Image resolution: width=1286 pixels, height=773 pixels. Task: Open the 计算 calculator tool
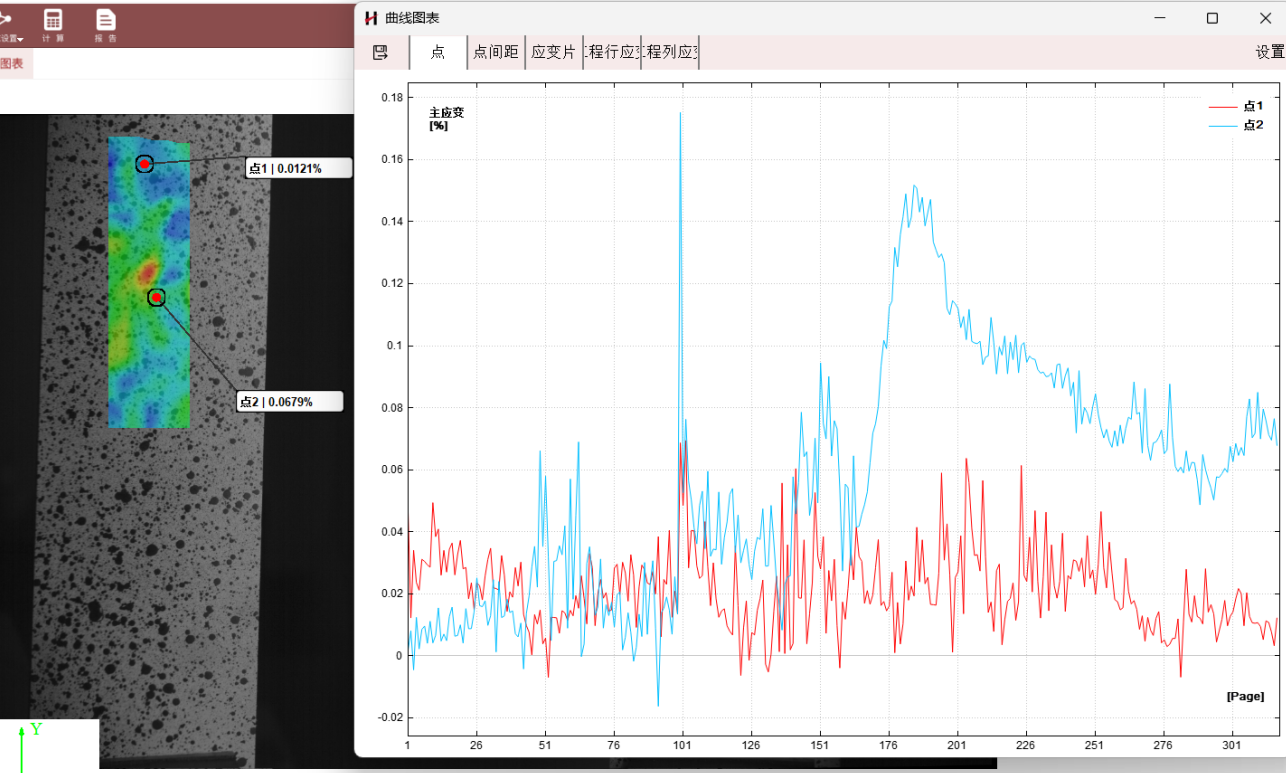coord(52,24)
